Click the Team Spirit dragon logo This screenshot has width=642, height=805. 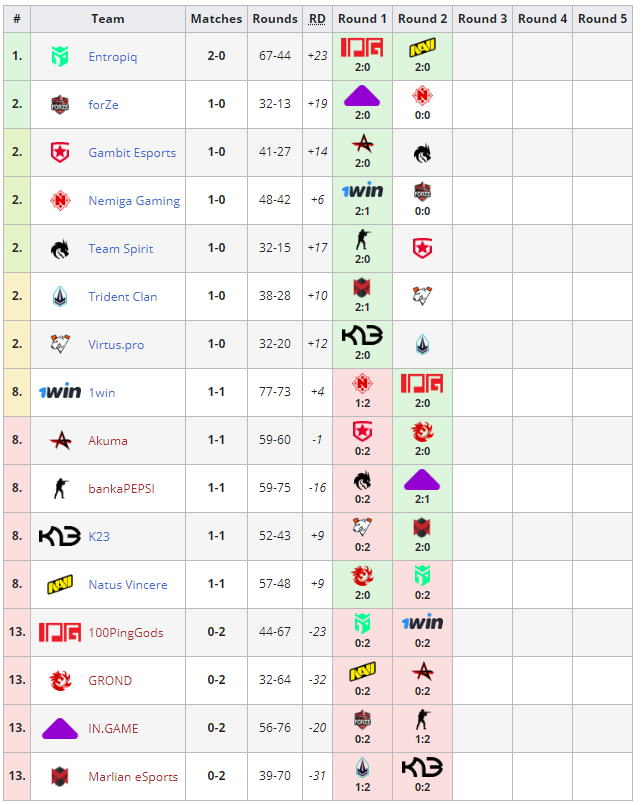pyautogui.click(x=60, y=249)
